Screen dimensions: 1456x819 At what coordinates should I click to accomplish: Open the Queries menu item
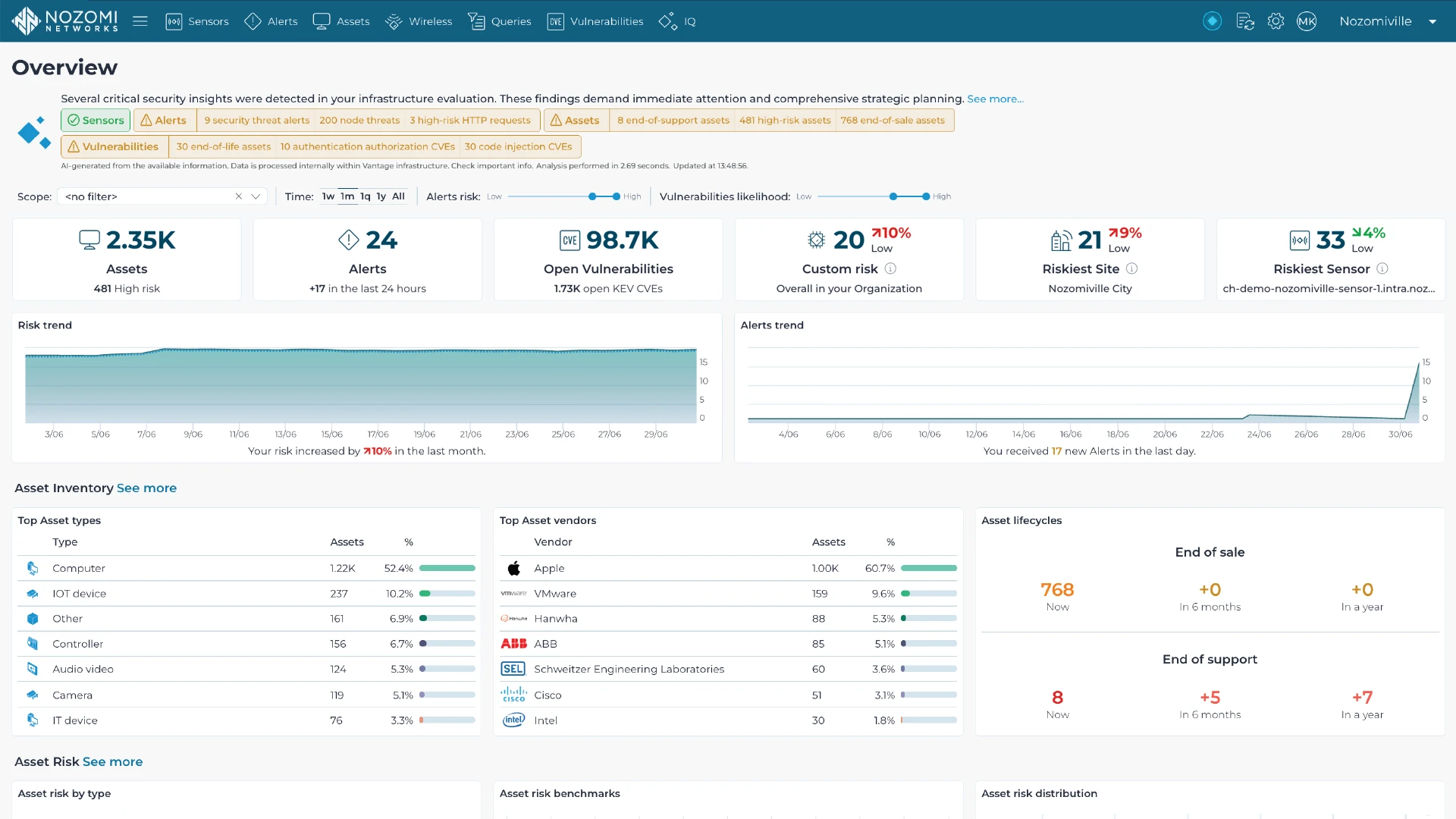(x=499, y=21)
